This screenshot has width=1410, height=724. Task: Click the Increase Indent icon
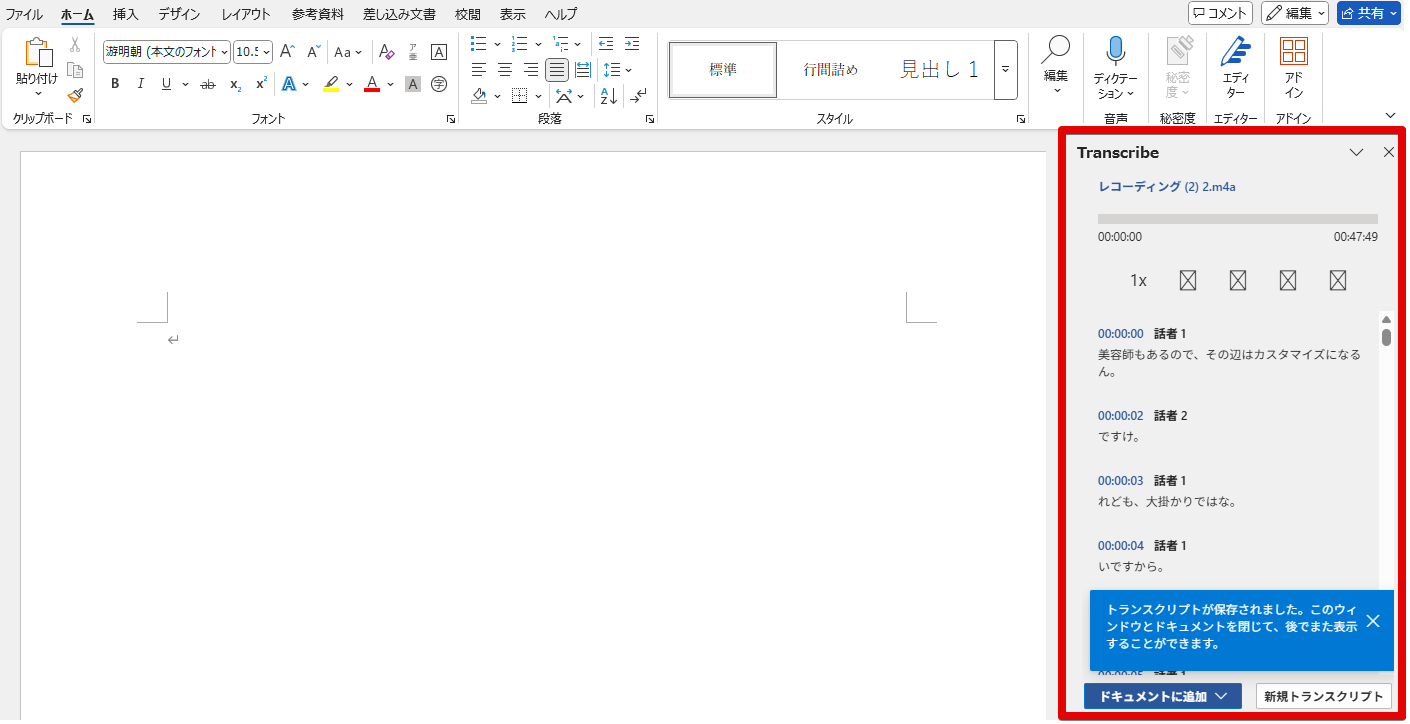tap(631, 44)
